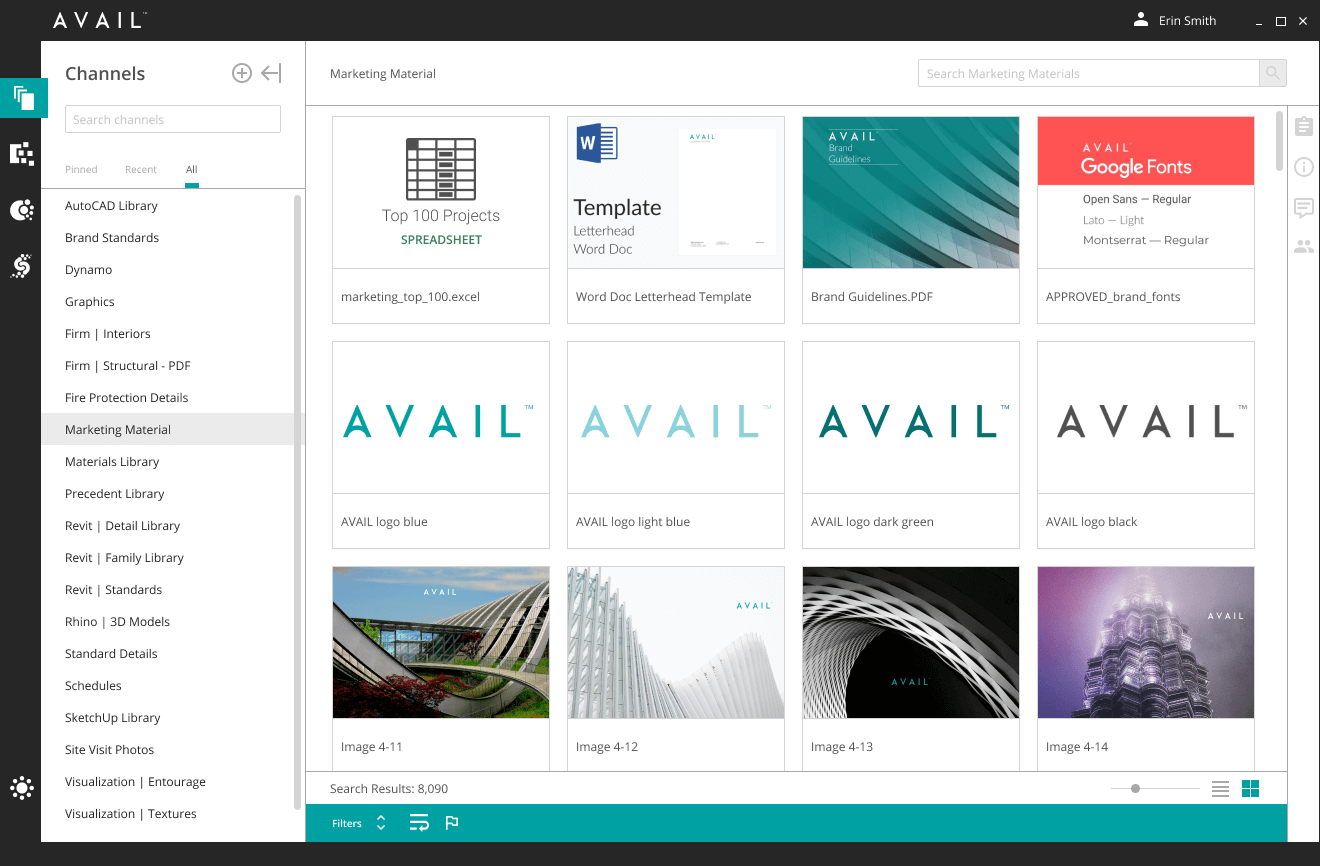The width and height of the screenshot is (1320, 866).
Task: Click the flag icon in filter bar
Action: 451,823
